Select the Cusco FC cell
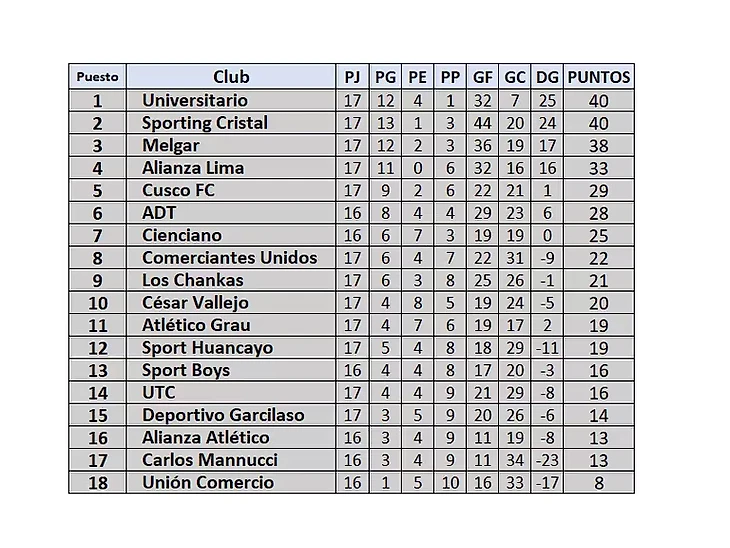 [x=178, y=190]
